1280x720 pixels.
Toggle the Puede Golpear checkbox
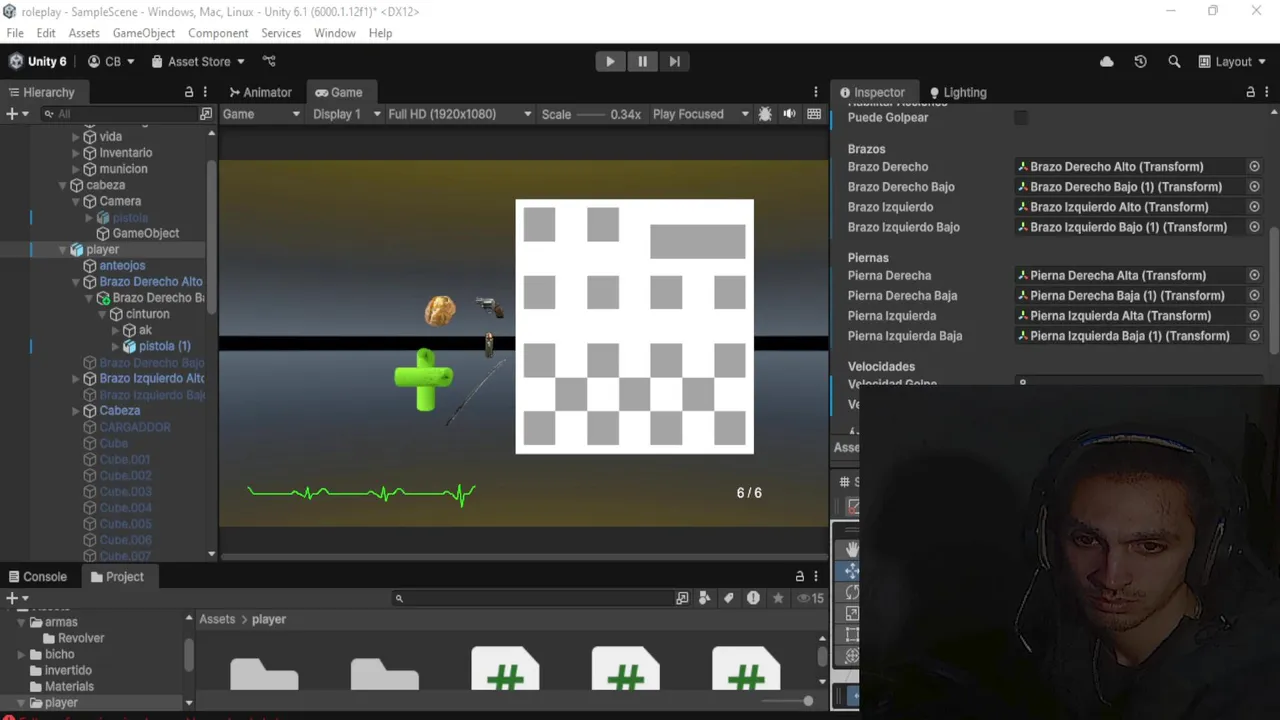coord(1021,117)
